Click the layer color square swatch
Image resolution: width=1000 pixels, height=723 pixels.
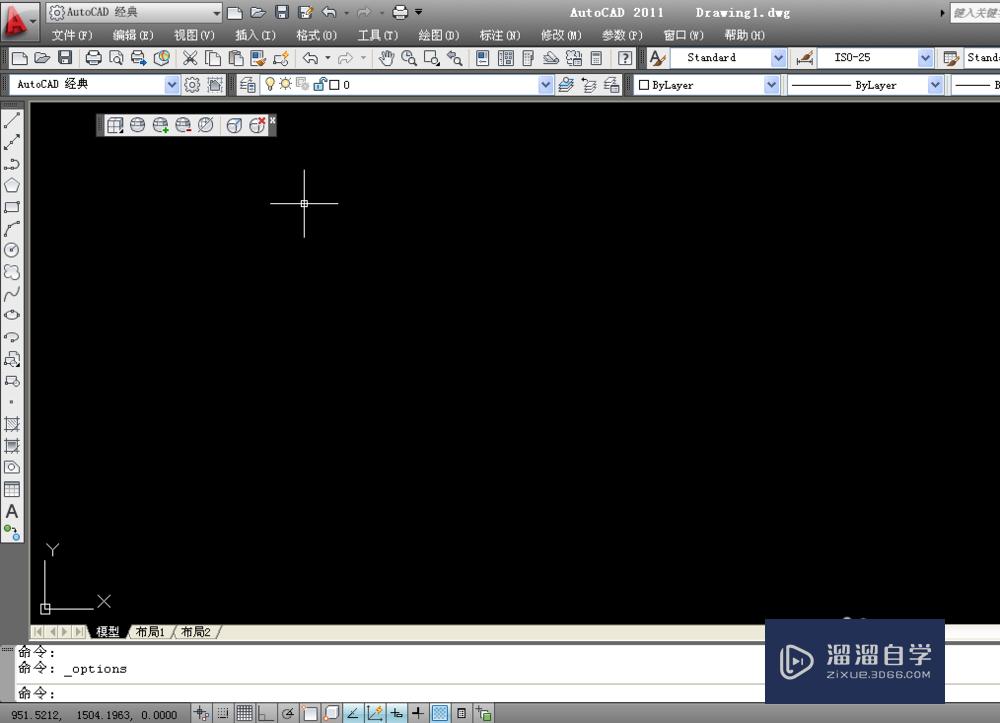pyautogui.click(x=334, y=85)
